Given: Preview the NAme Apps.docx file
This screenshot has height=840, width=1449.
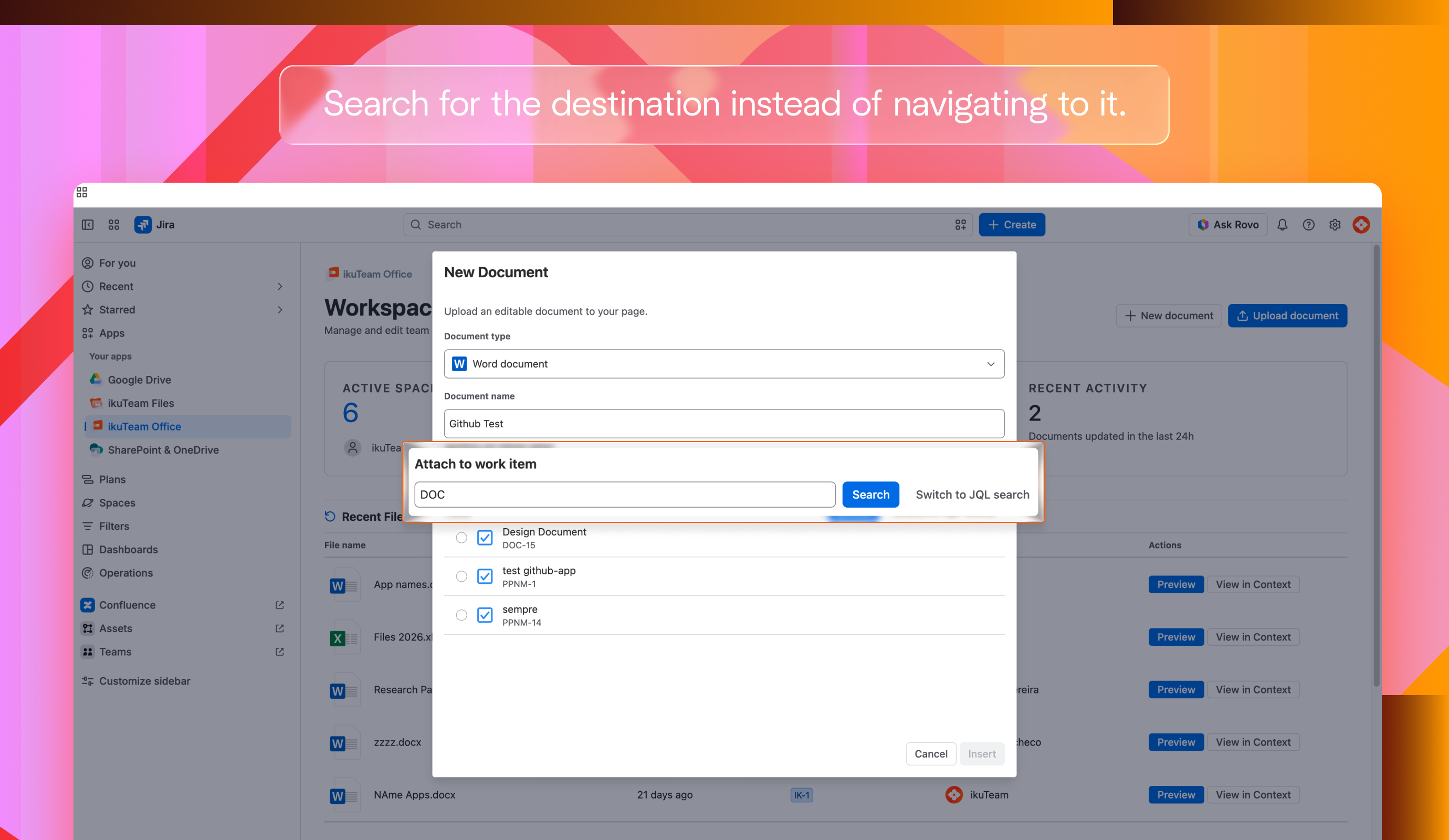Looking at the screenshot, I should (1176, 795).
